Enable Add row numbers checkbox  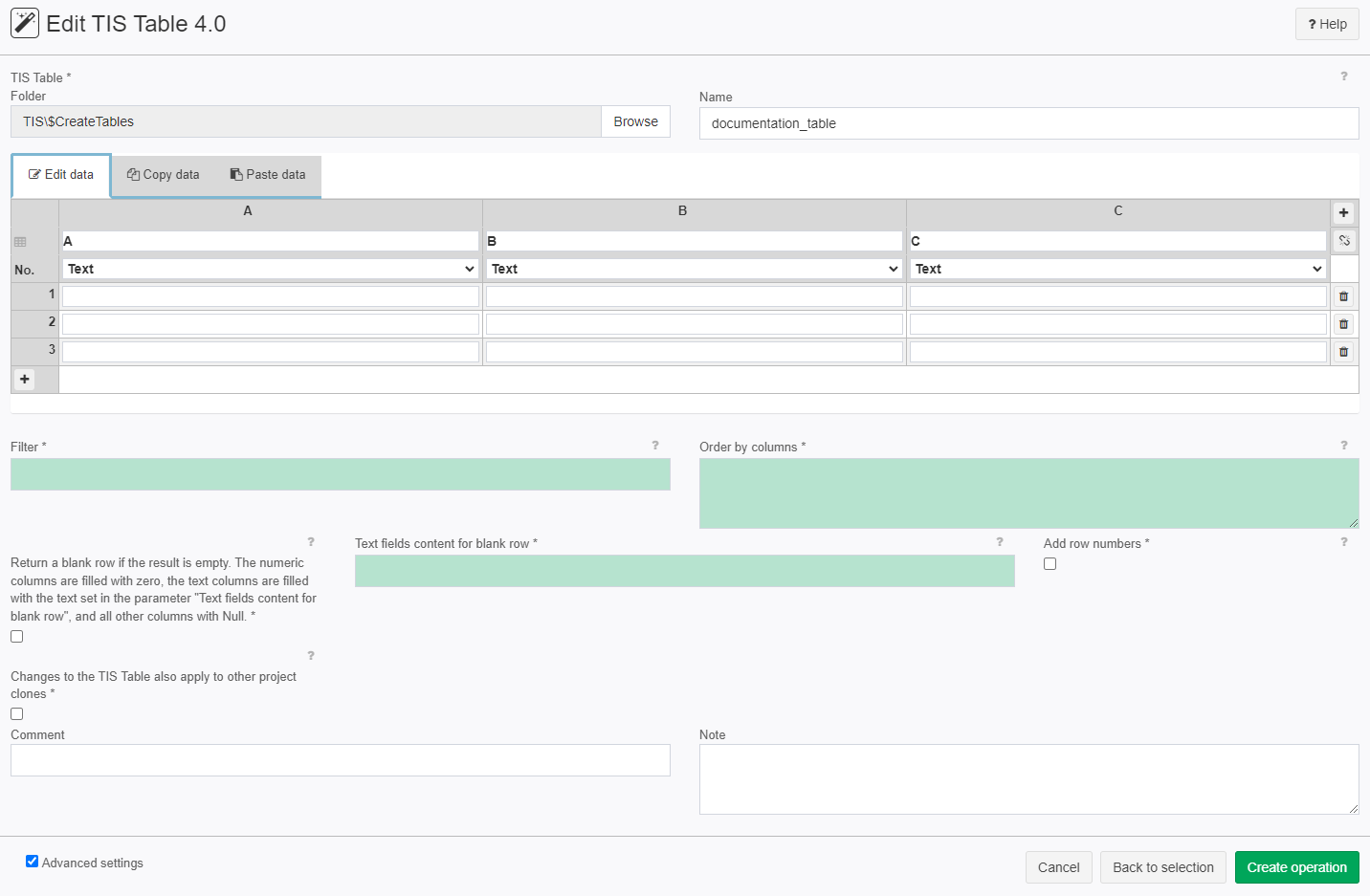(1050, 564)
